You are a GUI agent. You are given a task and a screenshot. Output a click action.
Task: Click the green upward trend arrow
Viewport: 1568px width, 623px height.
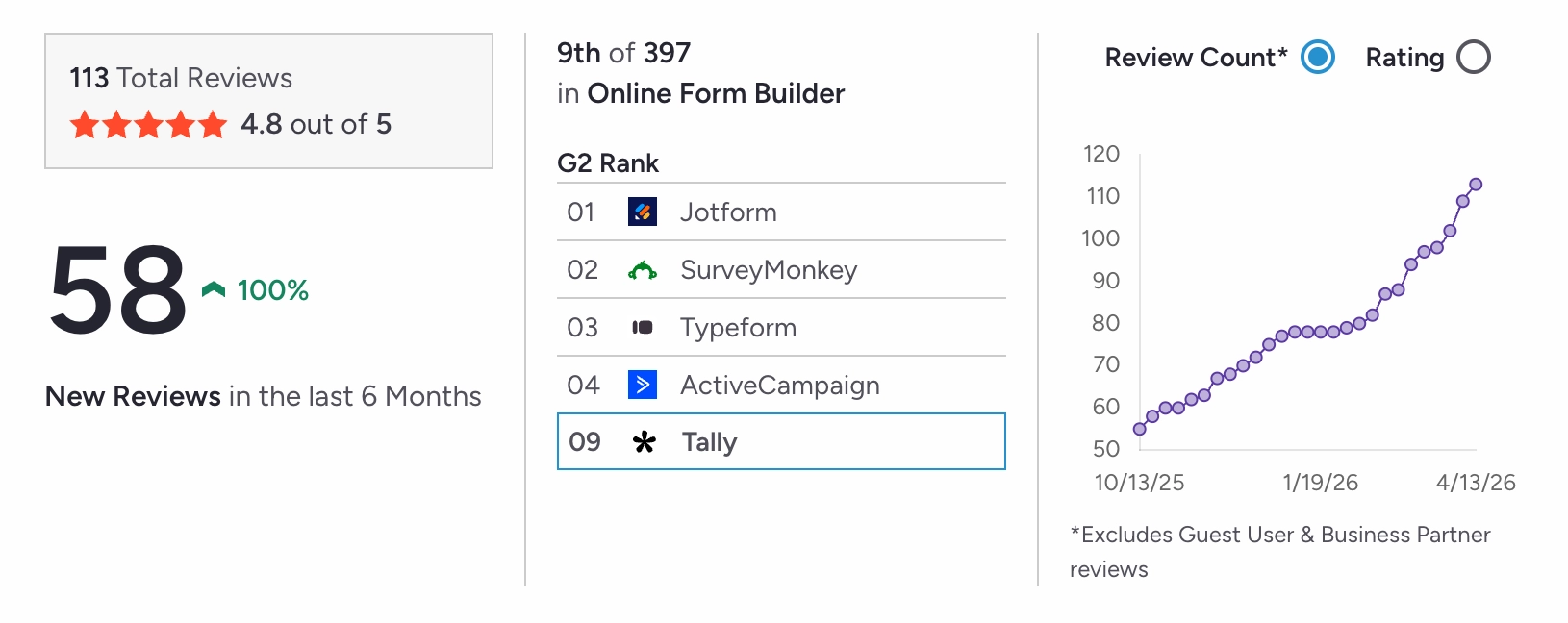(214, 289)
